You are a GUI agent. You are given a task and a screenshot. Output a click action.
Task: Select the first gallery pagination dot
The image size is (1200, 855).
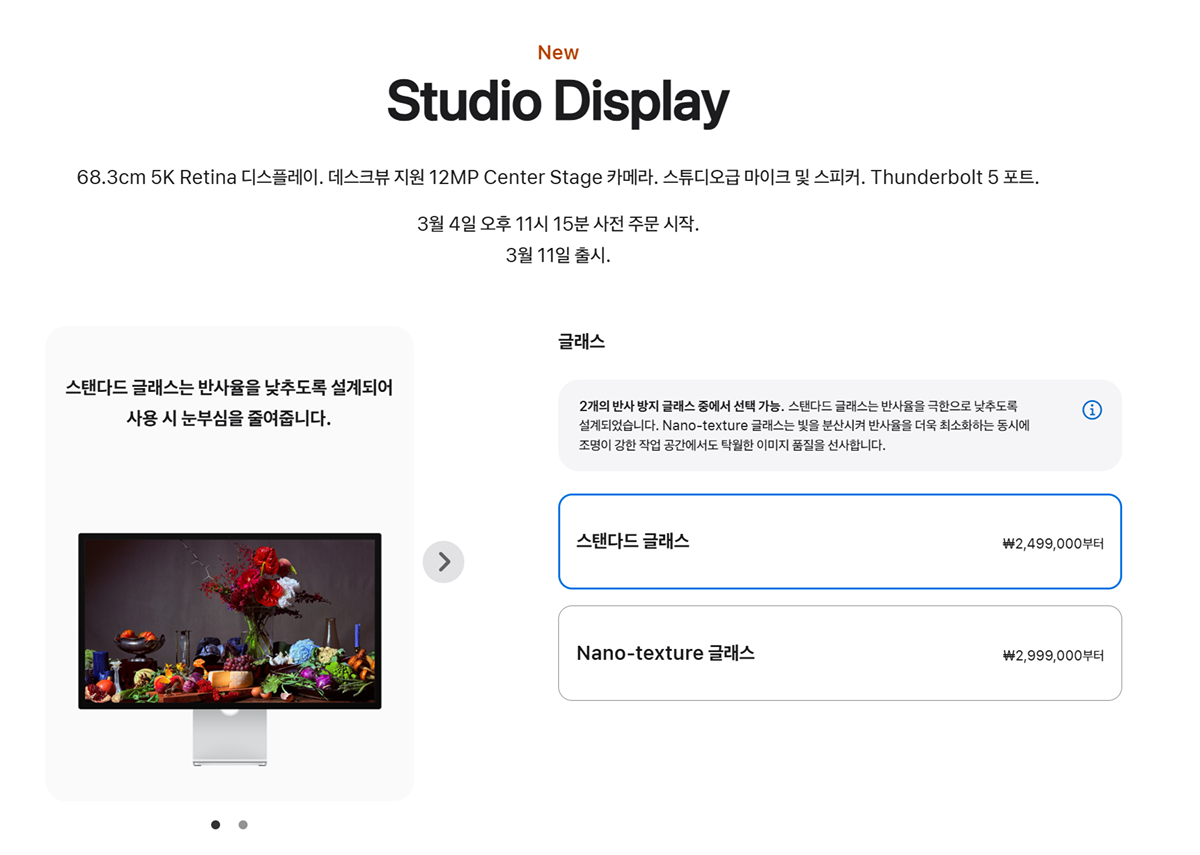216,825
